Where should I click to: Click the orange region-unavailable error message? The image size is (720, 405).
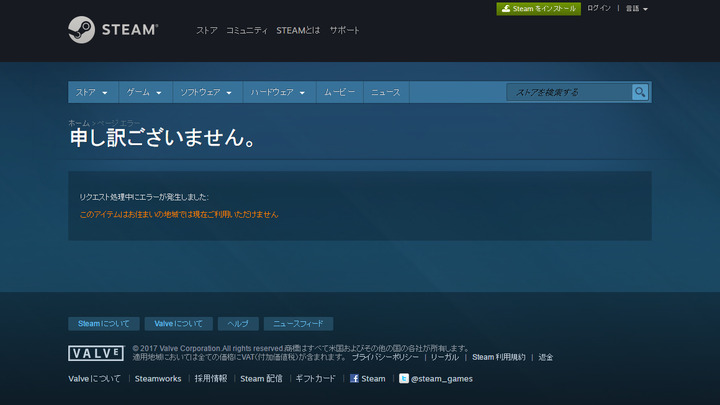179,214
